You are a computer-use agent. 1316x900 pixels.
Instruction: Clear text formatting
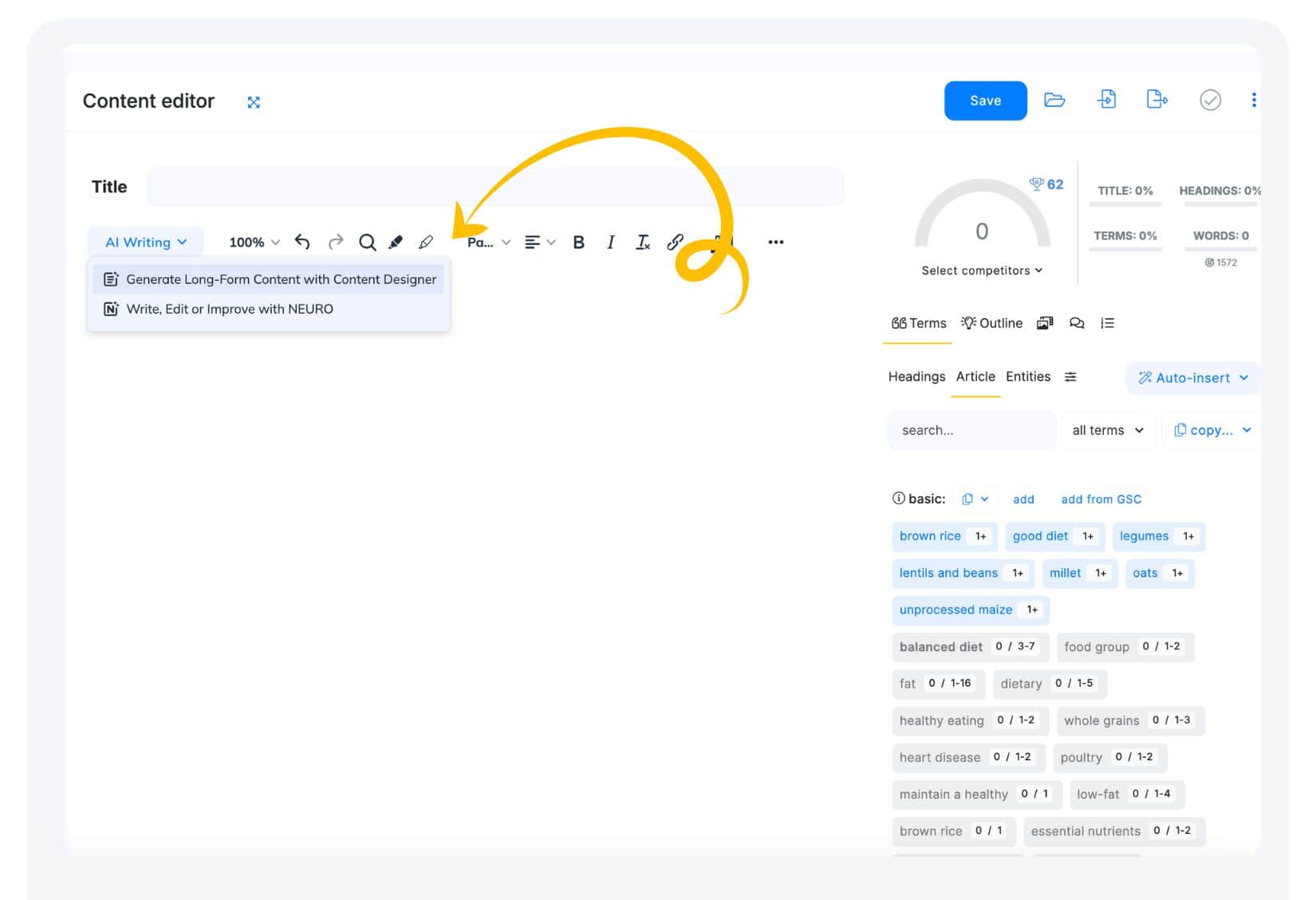coord(643,243)
